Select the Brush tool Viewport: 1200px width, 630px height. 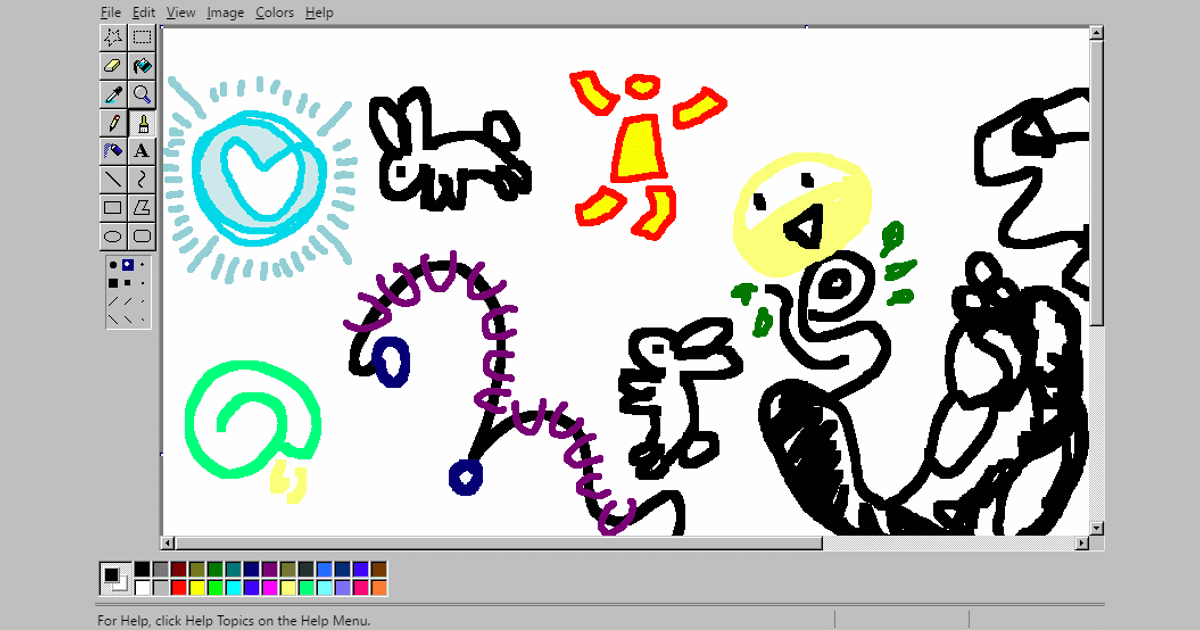coord(142,123)
